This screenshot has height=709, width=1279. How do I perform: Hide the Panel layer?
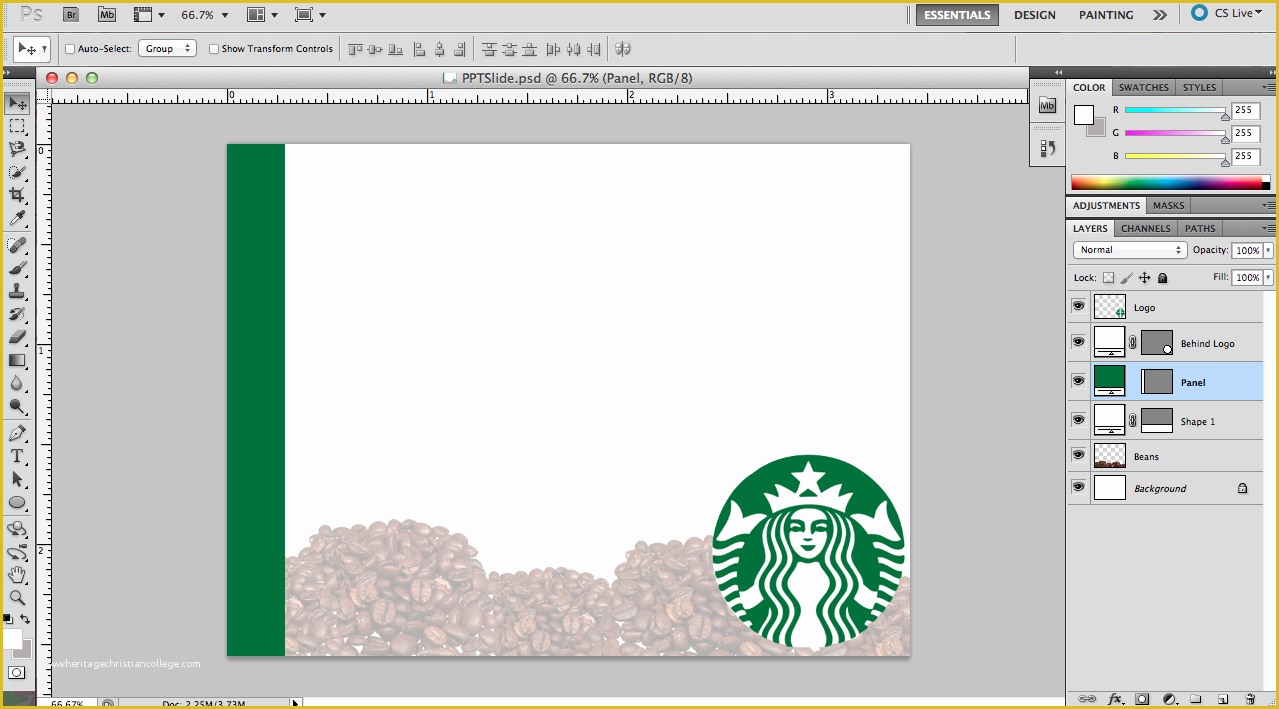pyautogui.click(x=1078, y=381)
